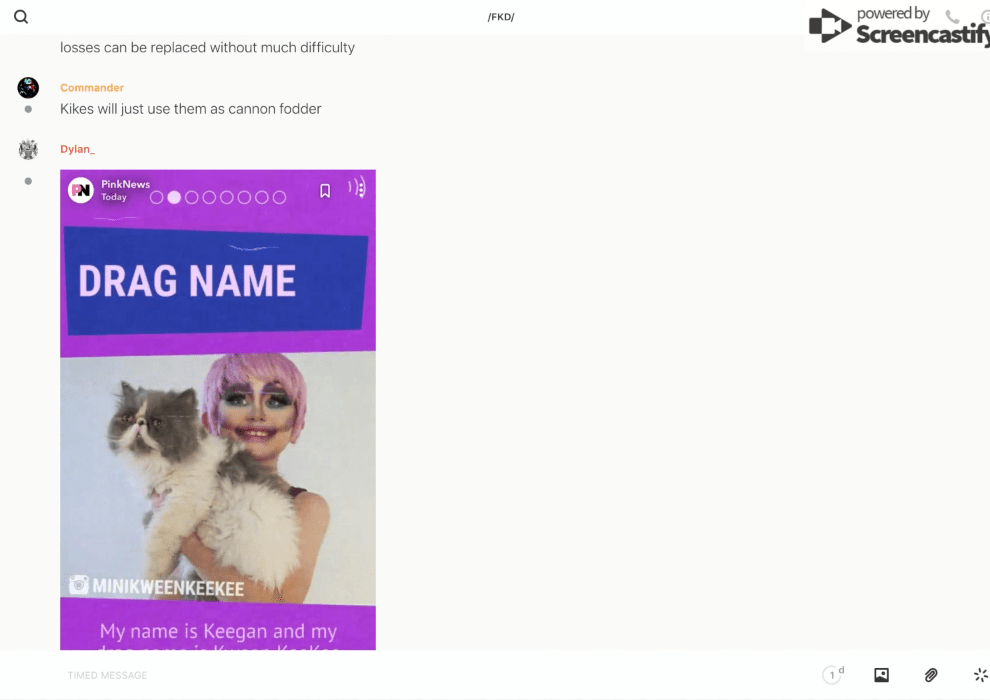Attach a file using the paperclip
Viewport: 990px width, 700px height.
(931, 675)
